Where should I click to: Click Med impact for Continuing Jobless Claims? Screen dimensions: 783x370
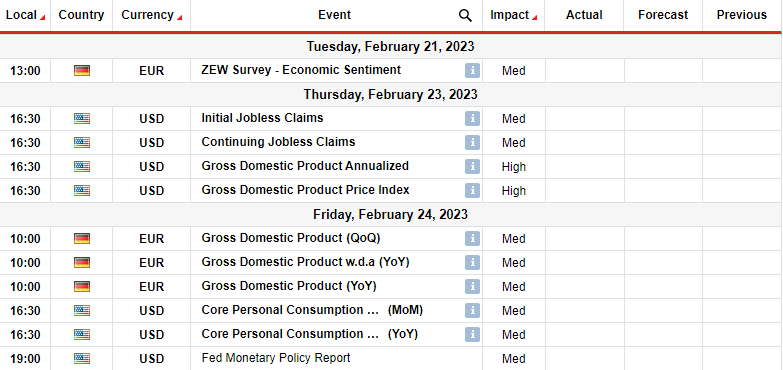click(513, 143)
